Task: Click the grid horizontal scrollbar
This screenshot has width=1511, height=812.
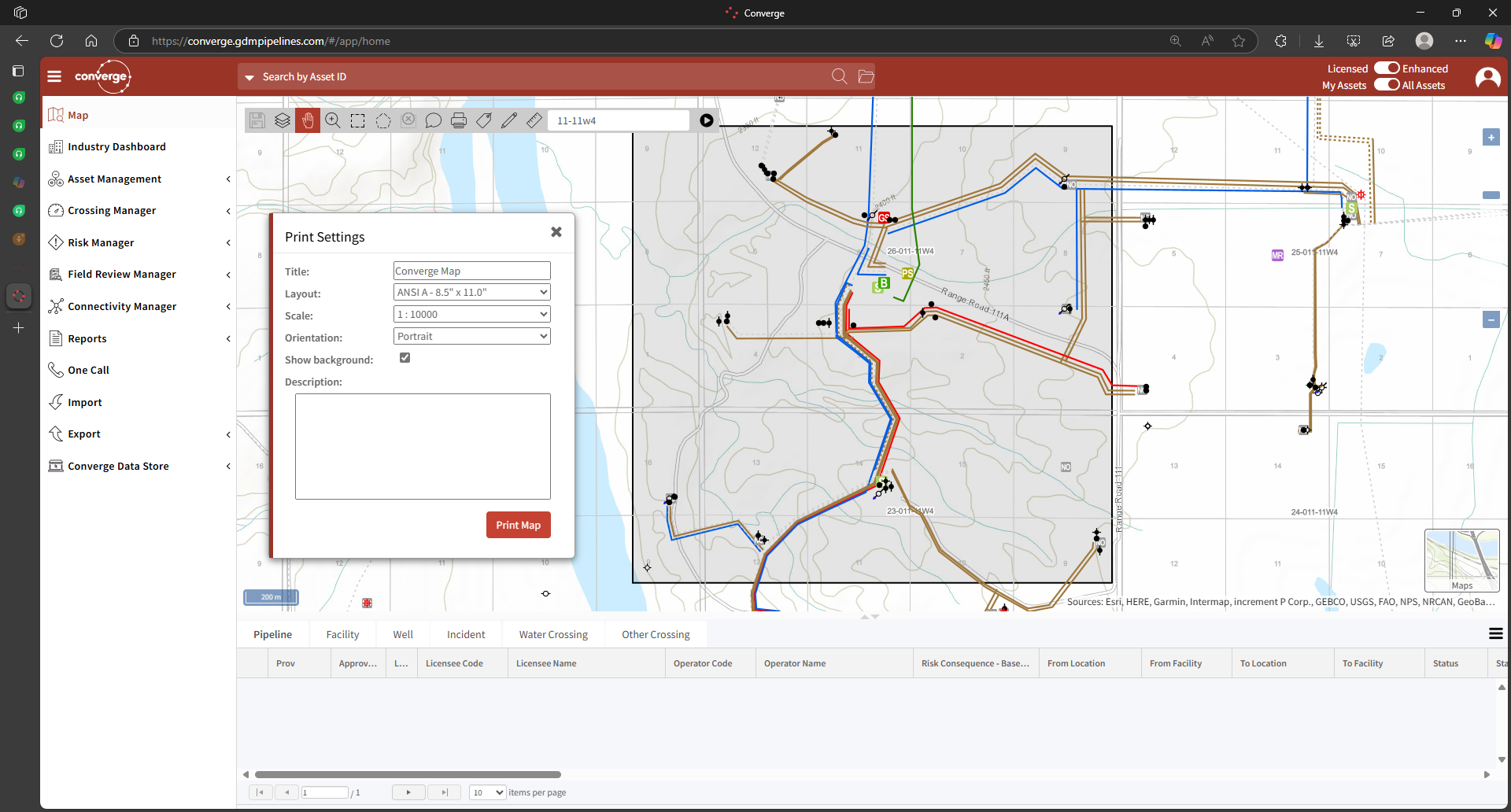Action: (408, 774)
